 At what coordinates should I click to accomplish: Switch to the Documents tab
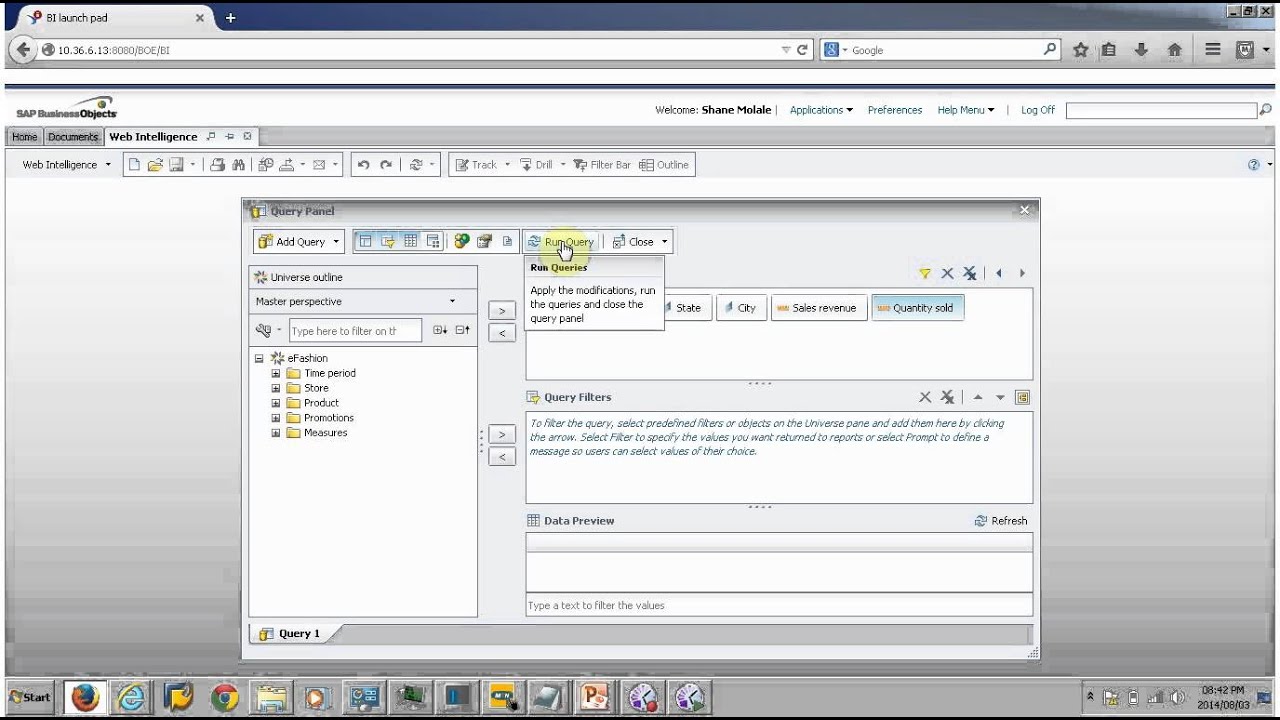pyautogui.click(x=73, y=137)
